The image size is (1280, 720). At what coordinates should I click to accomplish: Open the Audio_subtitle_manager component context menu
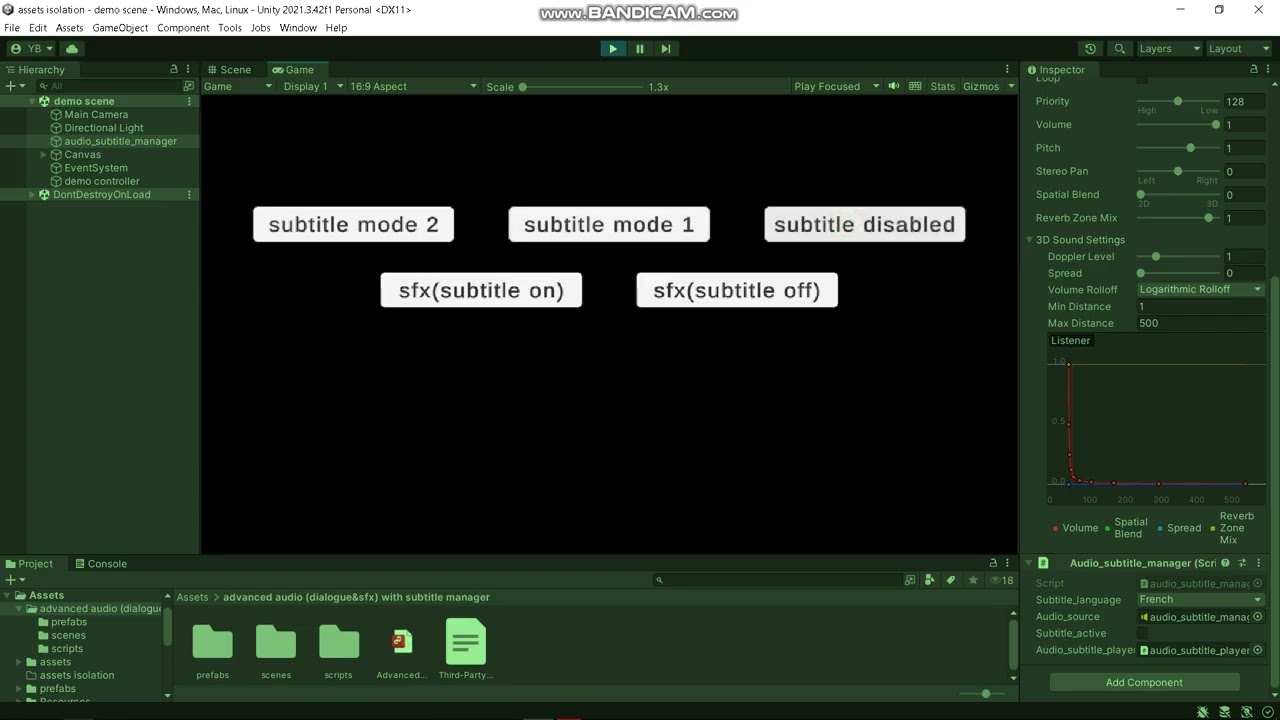click(x=1259, y=563)
